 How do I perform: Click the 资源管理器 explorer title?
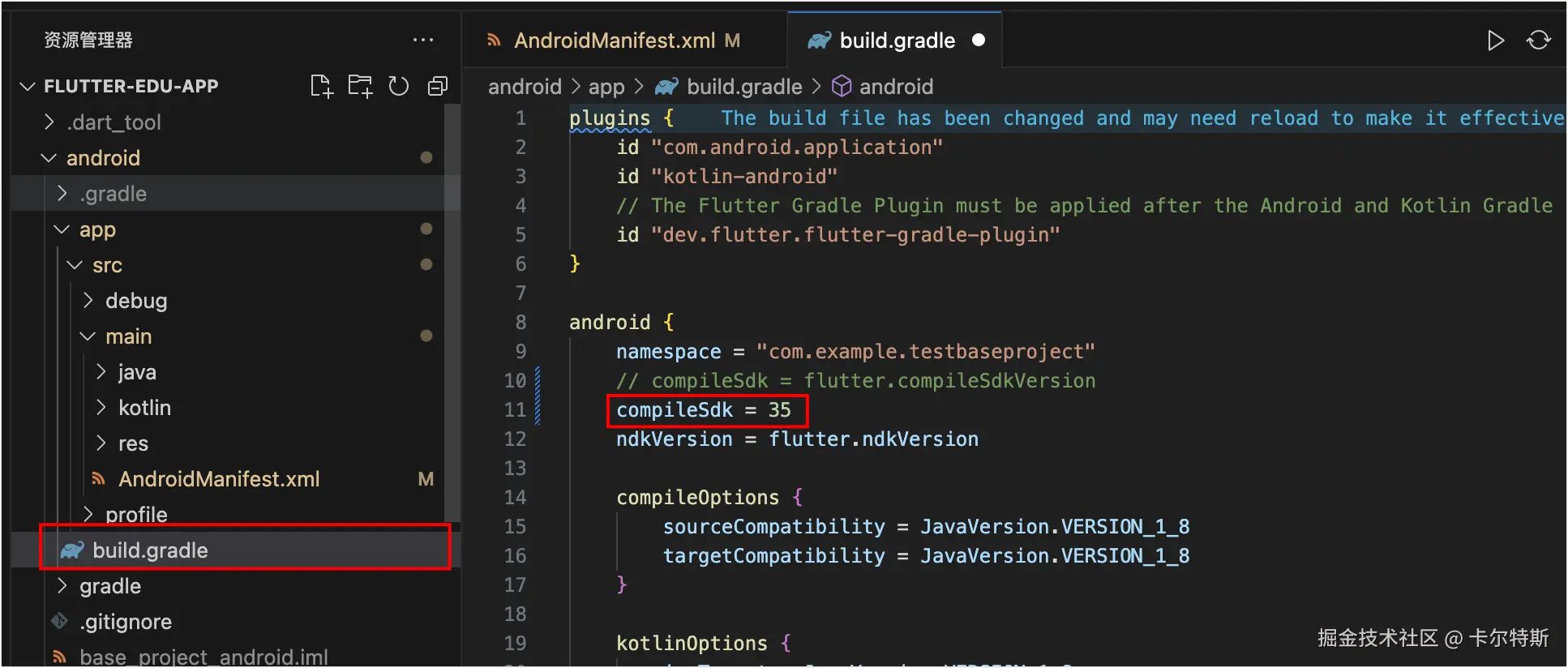(88, 40)
